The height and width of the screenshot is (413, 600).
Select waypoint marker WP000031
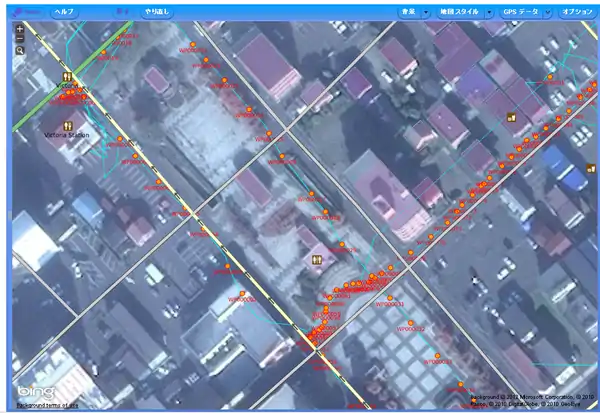(391, 296)
